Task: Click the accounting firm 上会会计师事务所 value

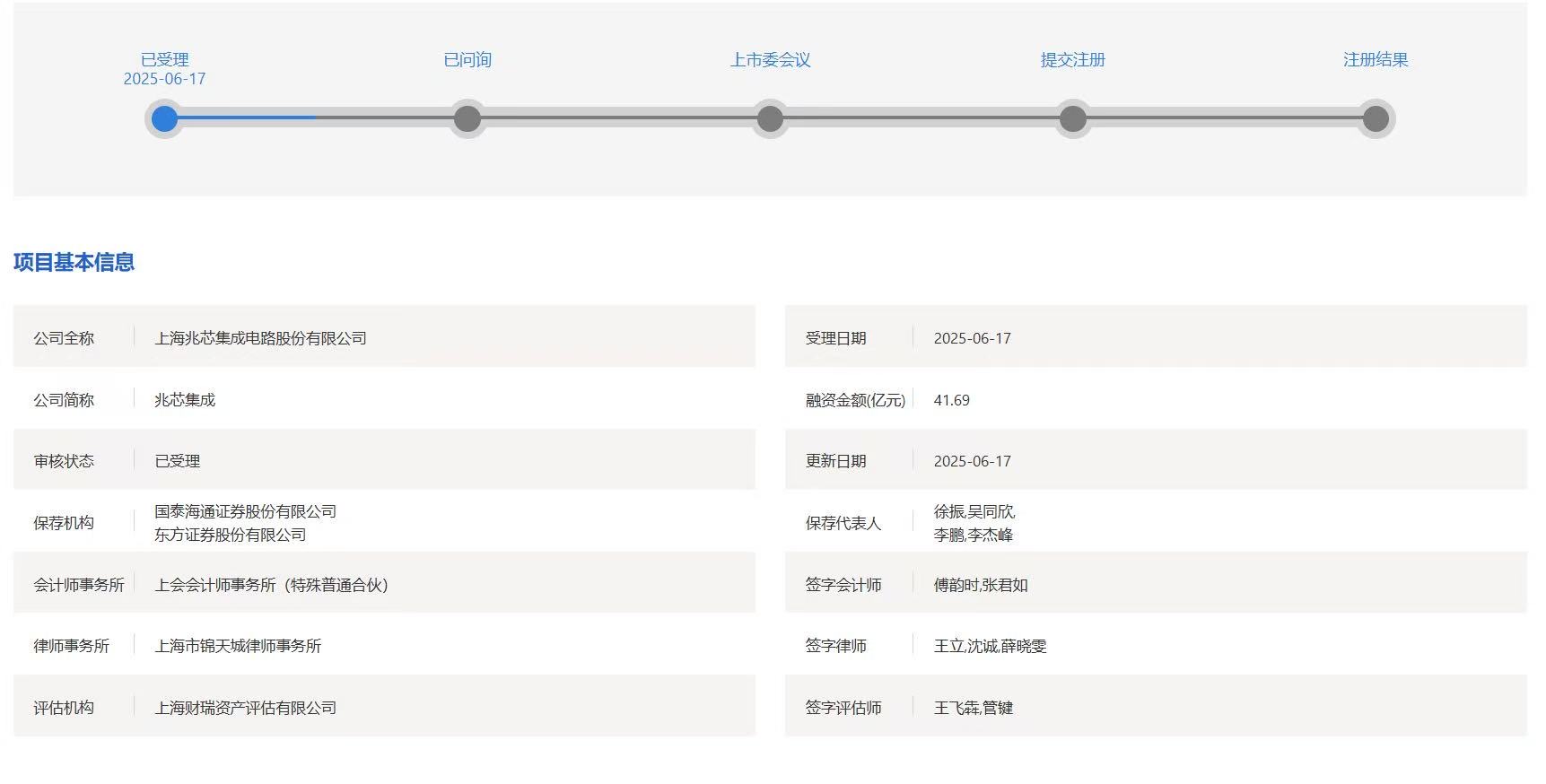Action: (271, 585)
